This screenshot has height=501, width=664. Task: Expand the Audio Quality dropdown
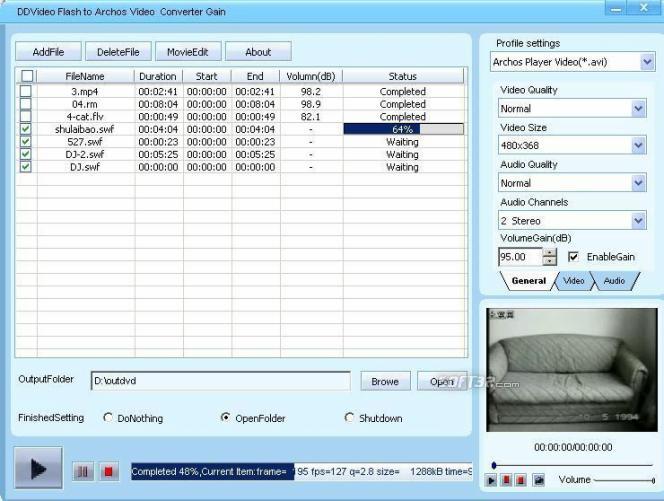639,183
